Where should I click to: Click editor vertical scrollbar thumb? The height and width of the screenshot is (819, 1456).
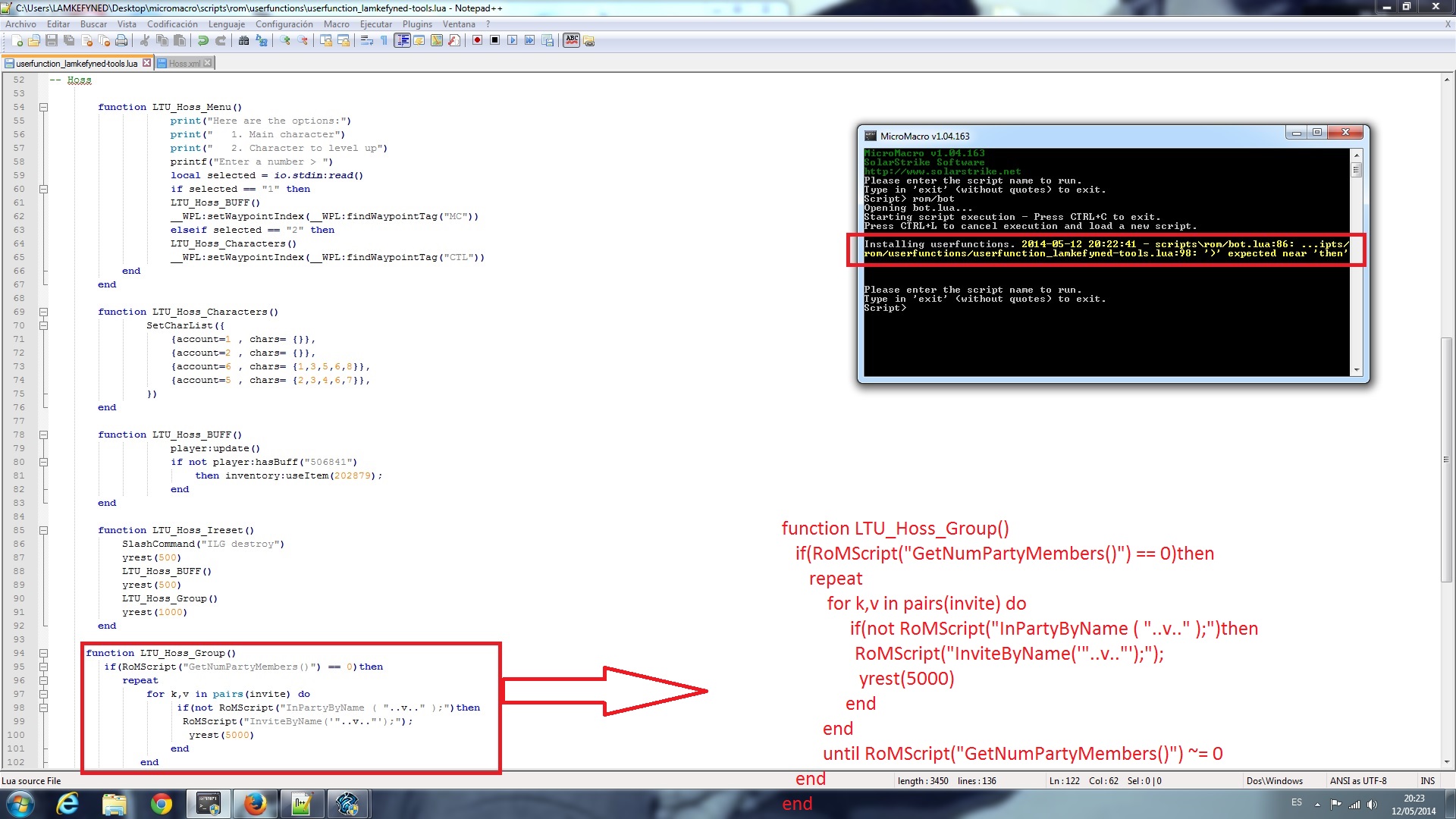click(1447, 459)
